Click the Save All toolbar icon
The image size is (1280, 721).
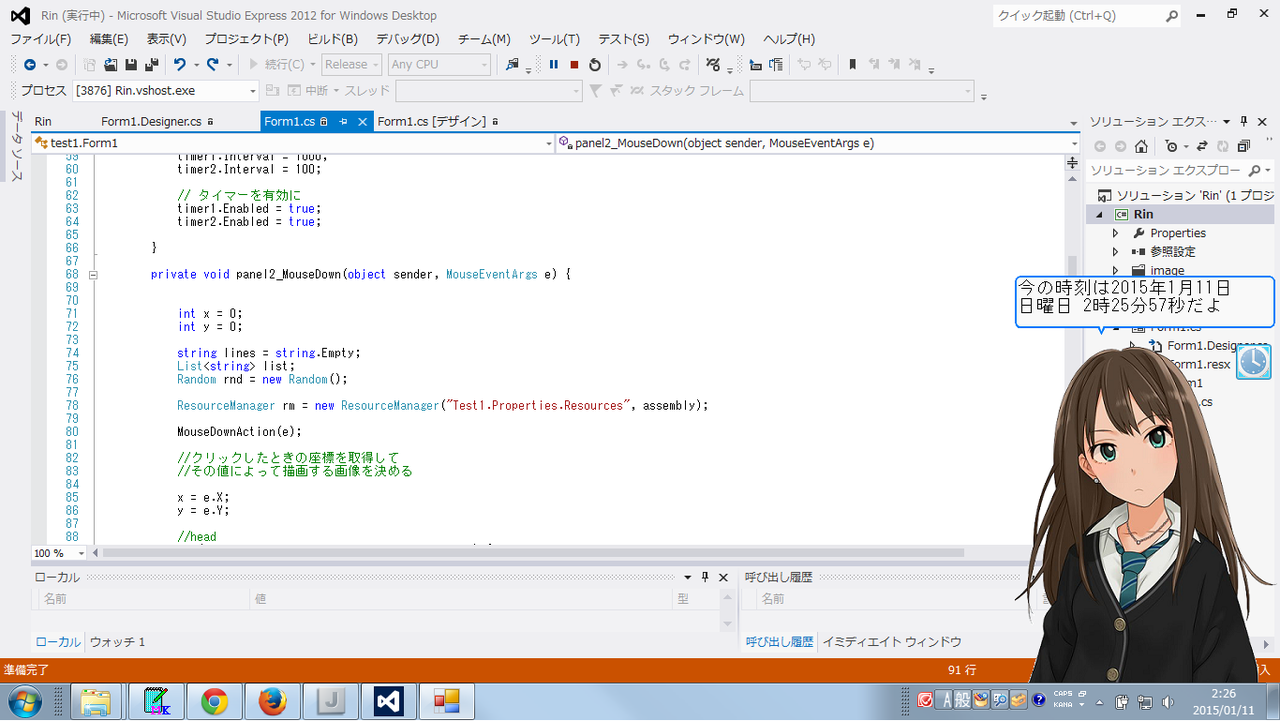point(151,65)
